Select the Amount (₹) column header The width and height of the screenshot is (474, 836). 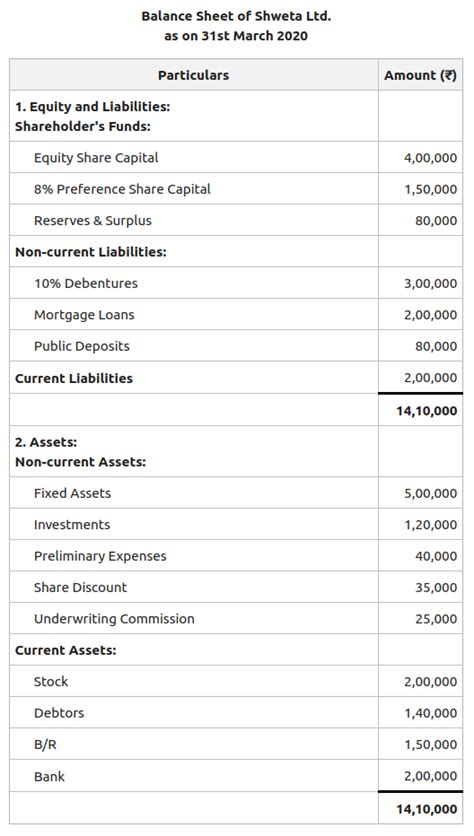(x=420, y=75)
